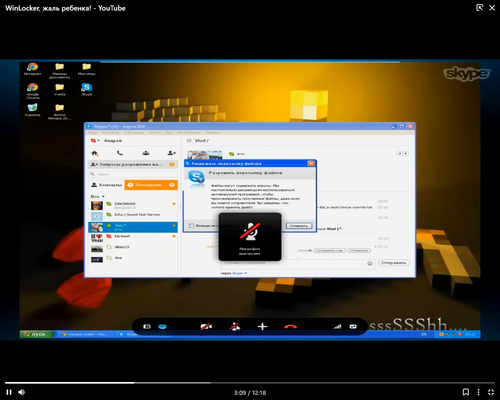Screen dimensions: 500x400
Task: Toggle microphone mute in call bar
Action: (235, 327)
